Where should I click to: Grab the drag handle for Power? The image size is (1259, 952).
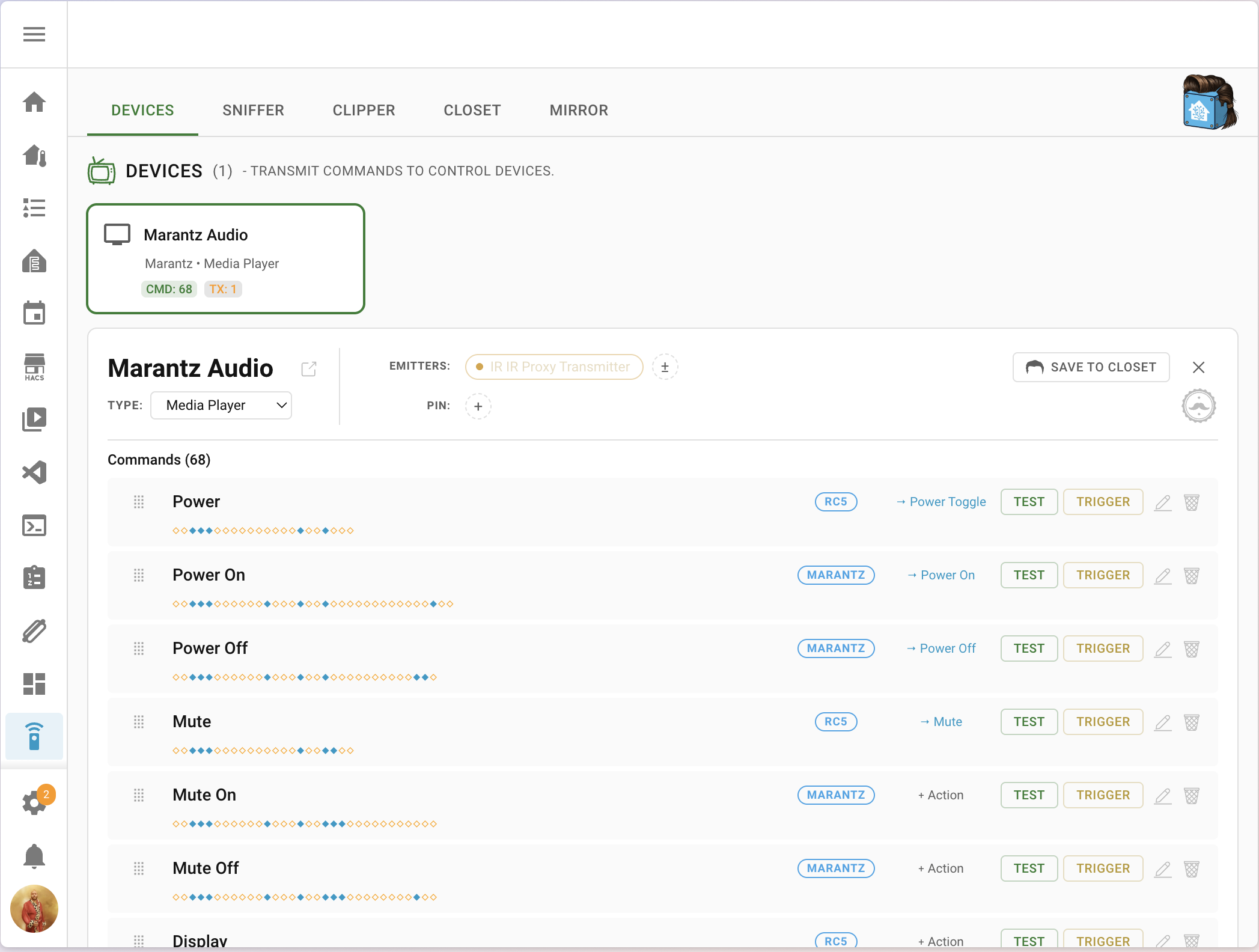pyautogui.click(x=139, y=502)
